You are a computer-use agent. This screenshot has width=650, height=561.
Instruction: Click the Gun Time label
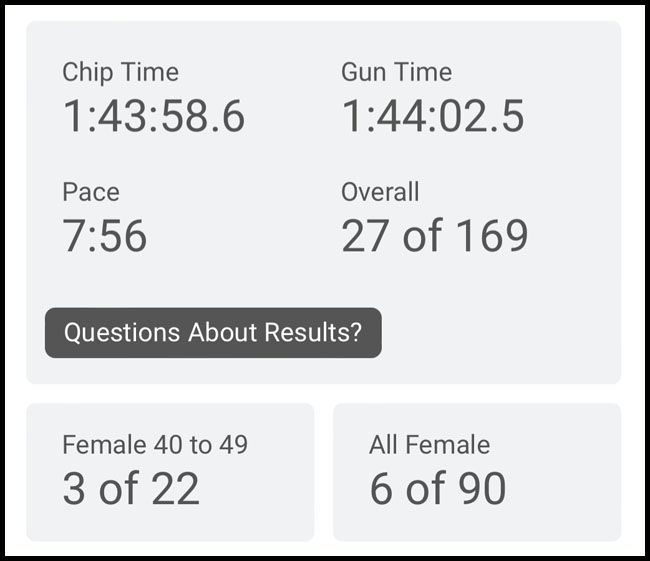pyautogui.click(x=396, y=73)
